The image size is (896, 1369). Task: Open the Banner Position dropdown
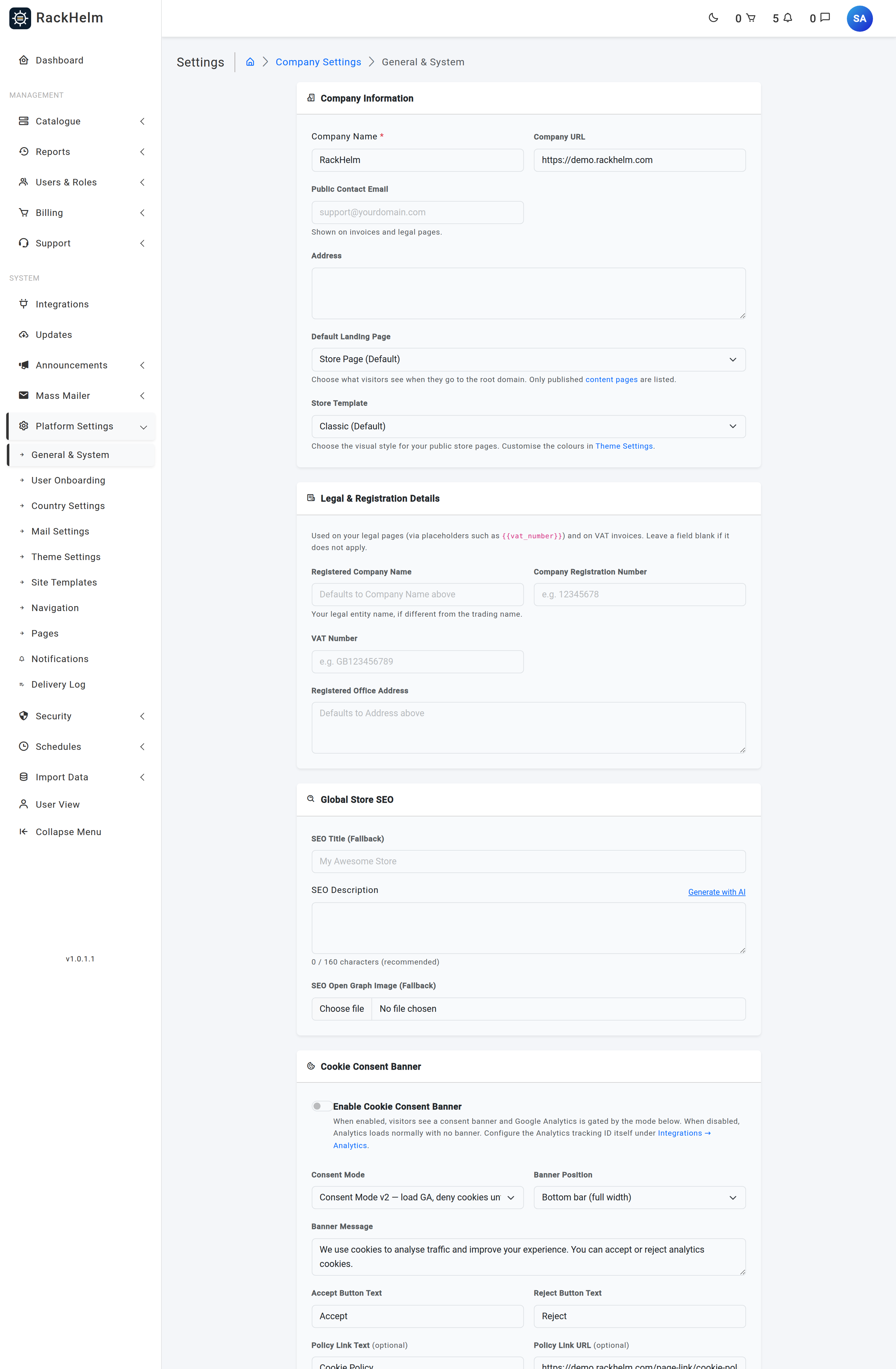[639, 1197]
